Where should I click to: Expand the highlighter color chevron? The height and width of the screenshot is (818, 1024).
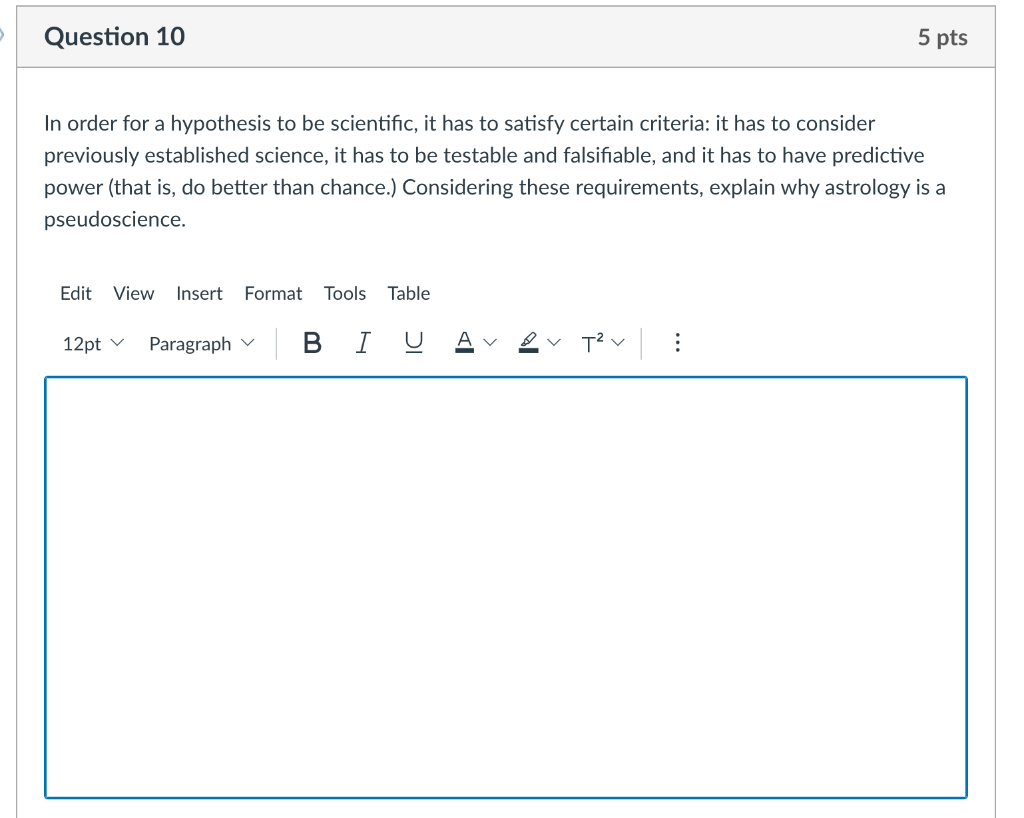click(553, 342)
